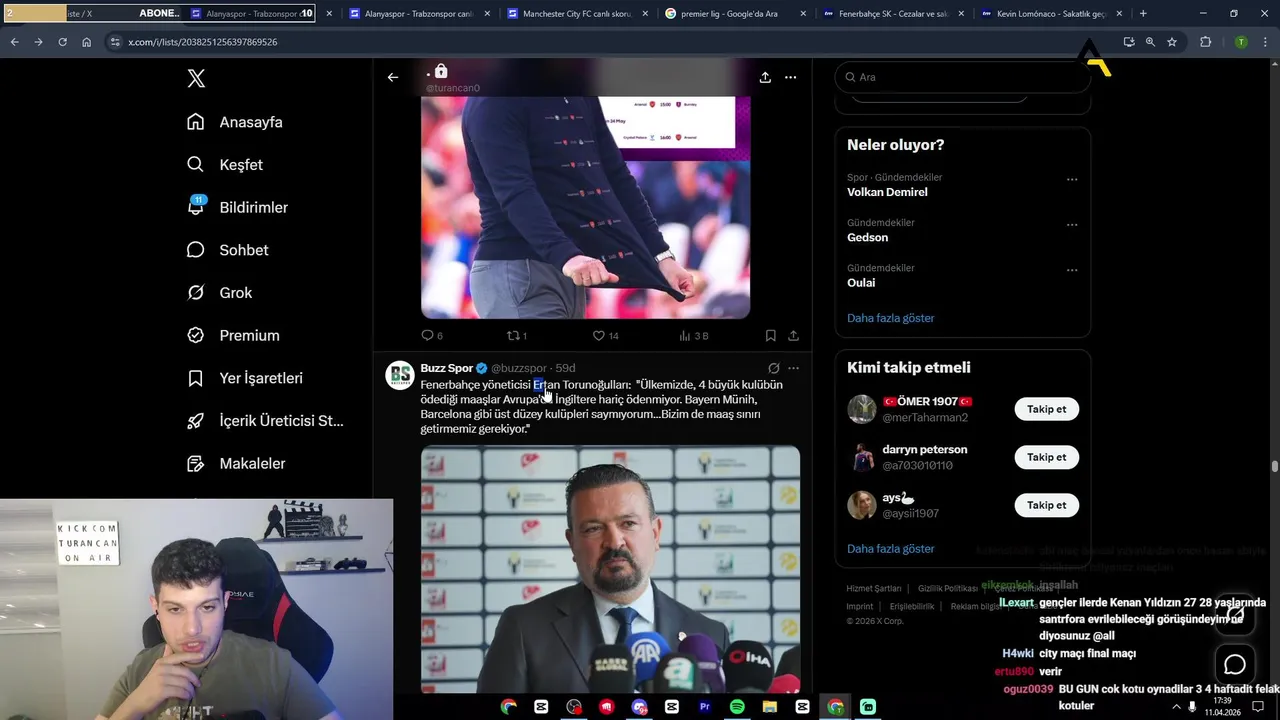Show more under Kimi takip etmeli
This screenshot has width=1280, height=720.
[x=890, y=549]
